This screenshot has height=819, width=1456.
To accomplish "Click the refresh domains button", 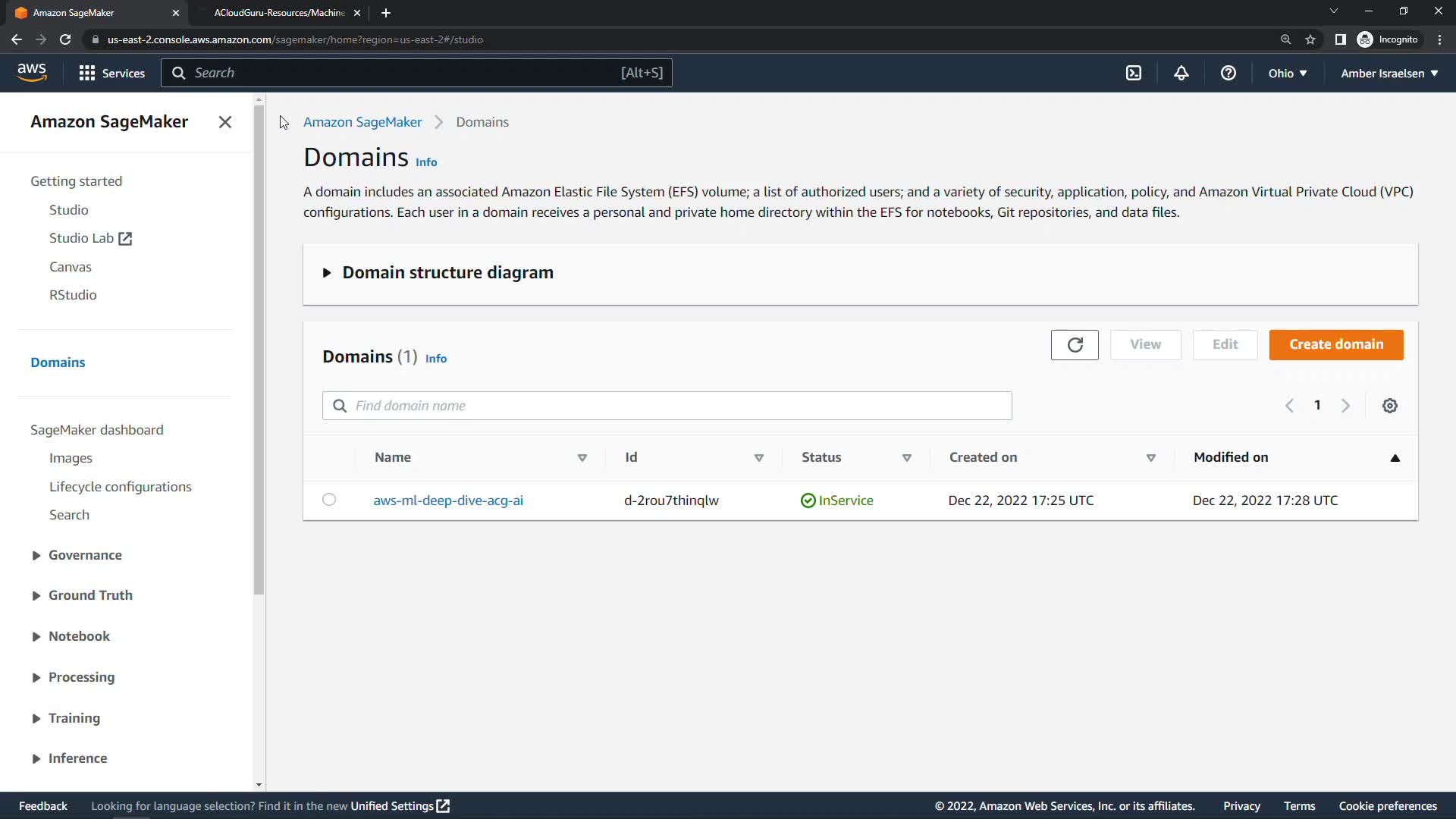I will pyautogui.click(x=1075, y=345).
